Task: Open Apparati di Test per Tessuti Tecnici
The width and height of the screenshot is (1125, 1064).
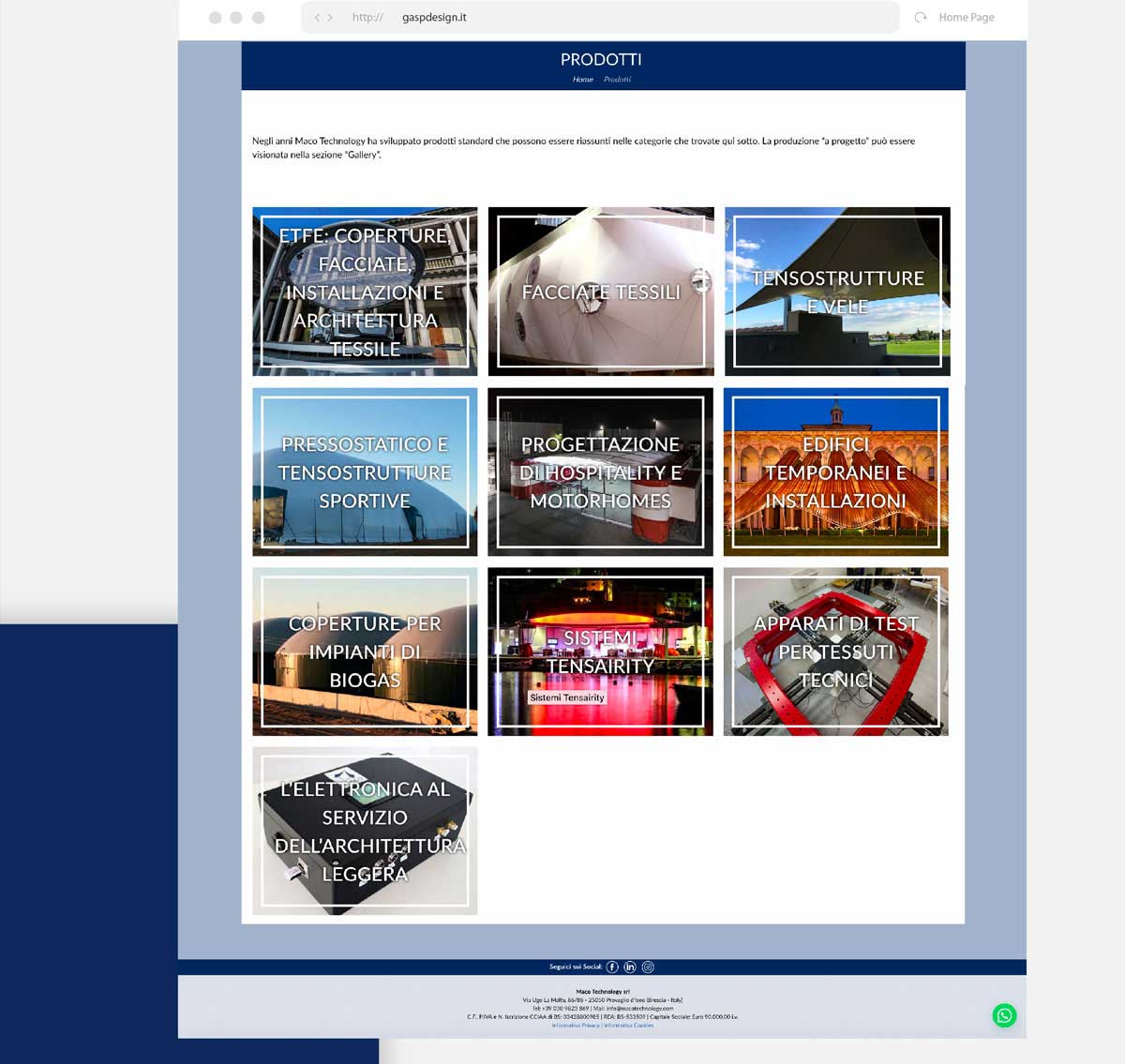Action: pyautogui.click(x=836, y=652)
